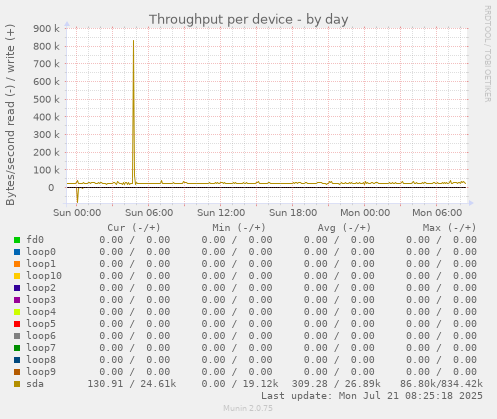The width and height of the screenshot is (497, 419).
Task: Click the 'Munin 2.0.75' footer text
Action: coord(248,408)
